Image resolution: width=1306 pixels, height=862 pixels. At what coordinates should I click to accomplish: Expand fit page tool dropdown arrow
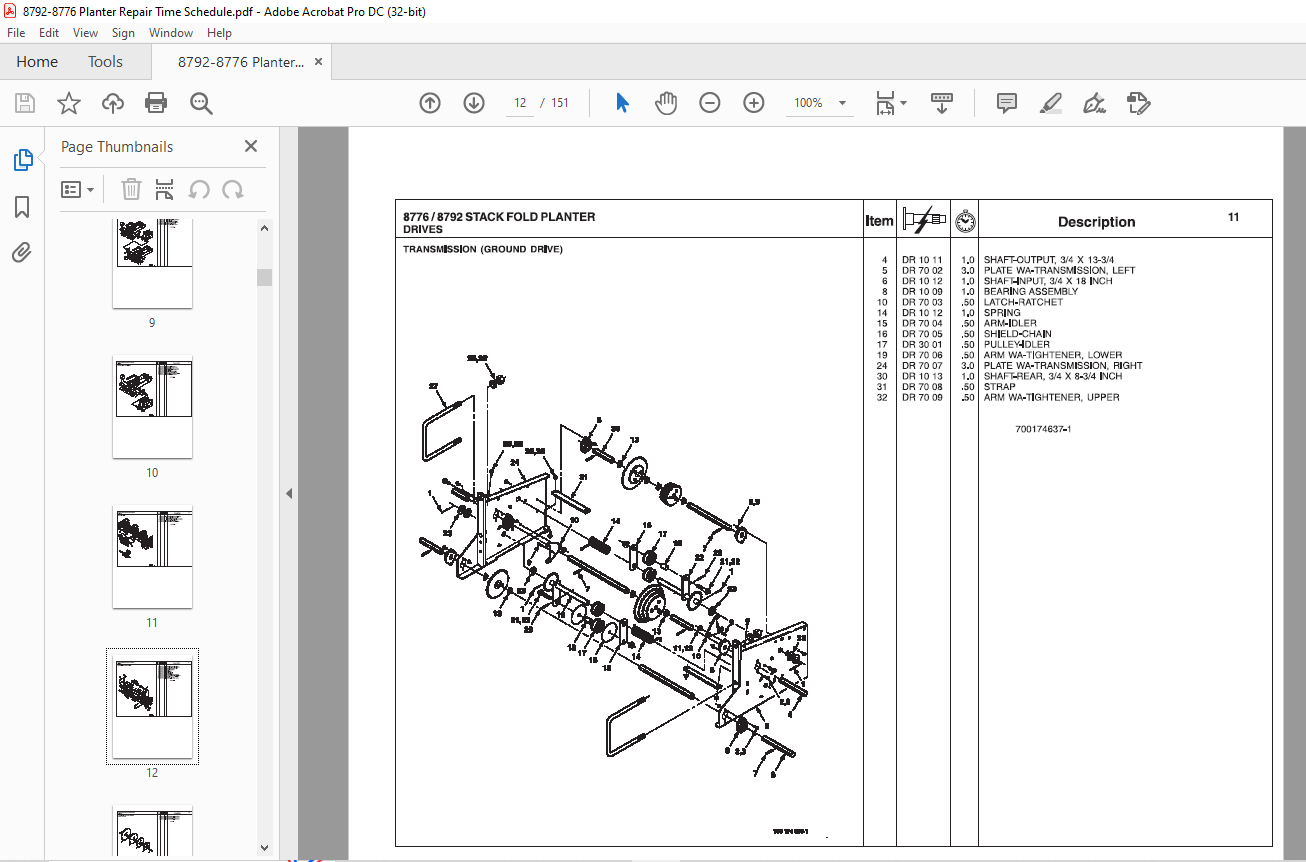pyautogui.click(x=904, y=103)
